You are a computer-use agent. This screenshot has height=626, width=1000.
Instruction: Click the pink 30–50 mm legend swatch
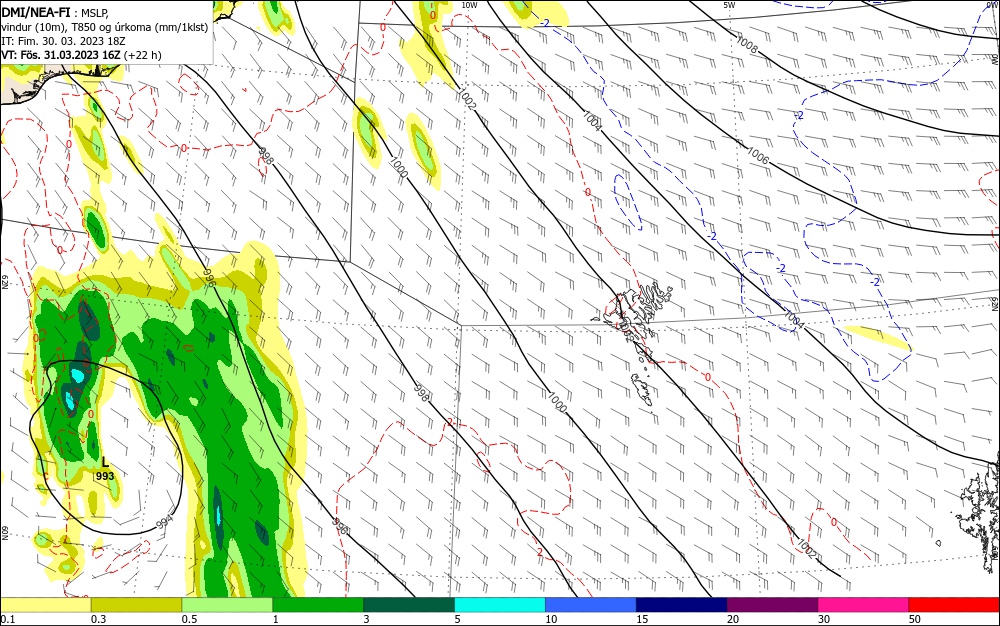click(864, 605)
